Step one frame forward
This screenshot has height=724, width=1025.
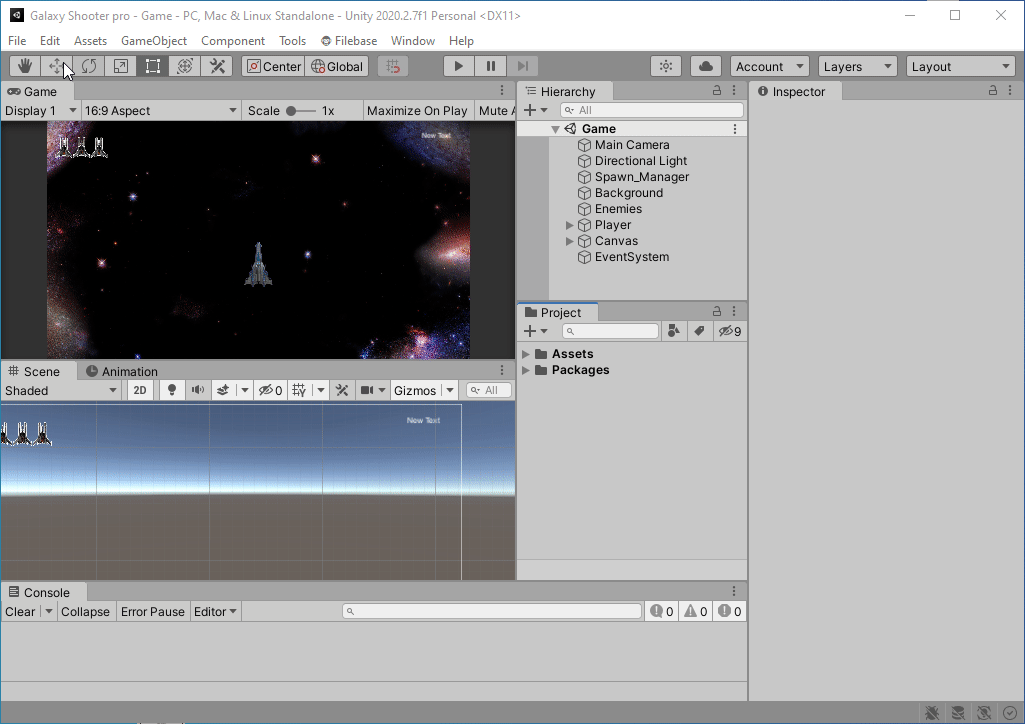(x=522, y=66)
